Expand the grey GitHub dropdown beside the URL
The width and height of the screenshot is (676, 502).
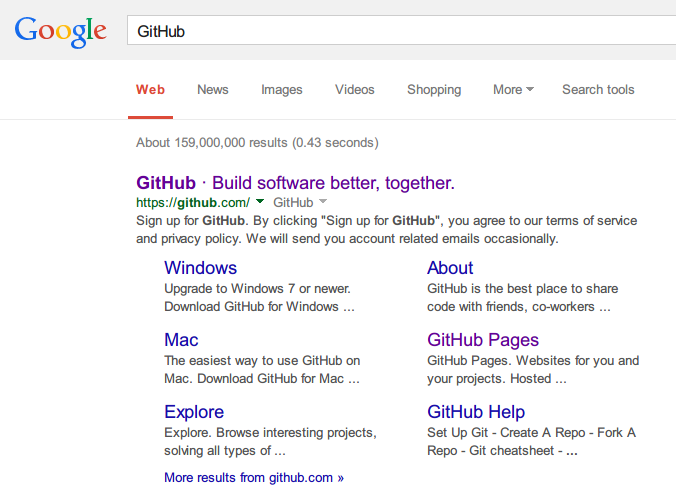[x=299, y=203]
